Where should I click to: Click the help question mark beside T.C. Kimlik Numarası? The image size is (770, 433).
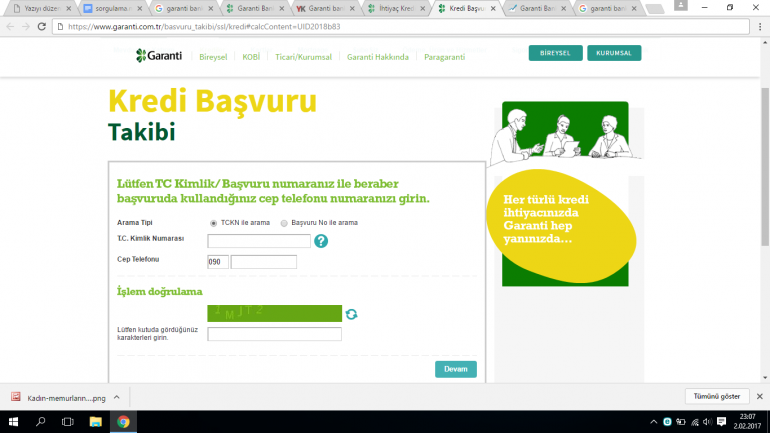click(x=321, y=241)
